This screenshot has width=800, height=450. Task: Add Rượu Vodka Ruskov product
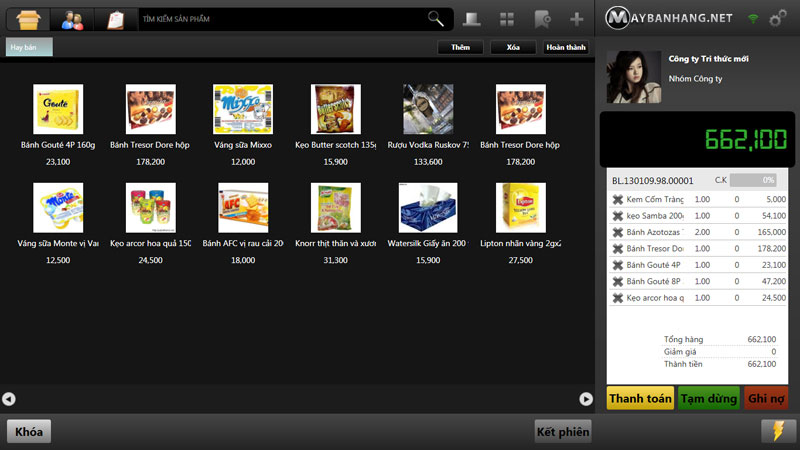click(428, 109)
